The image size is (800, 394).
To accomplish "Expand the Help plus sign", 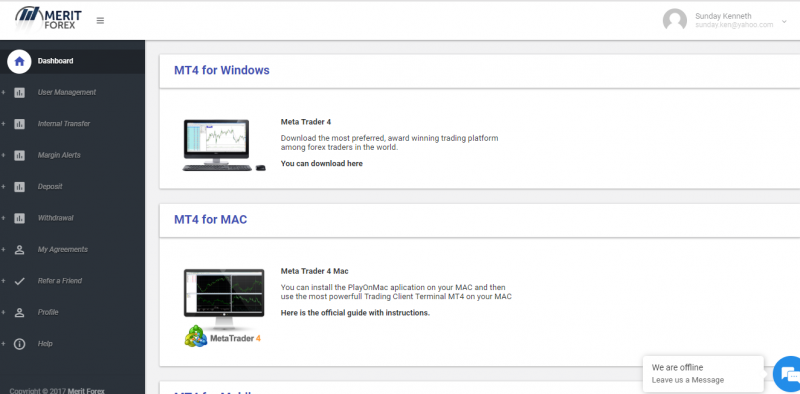I will coord(4,344).
